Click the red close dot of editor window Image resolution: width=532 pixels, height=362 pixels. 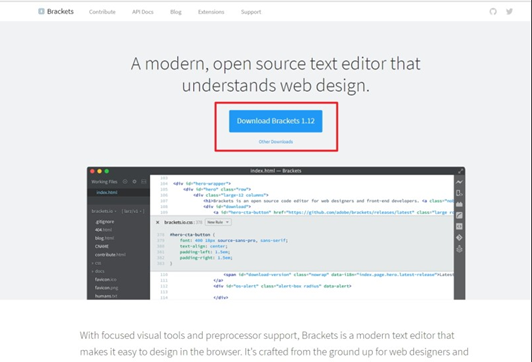click(x=92, y=171)
